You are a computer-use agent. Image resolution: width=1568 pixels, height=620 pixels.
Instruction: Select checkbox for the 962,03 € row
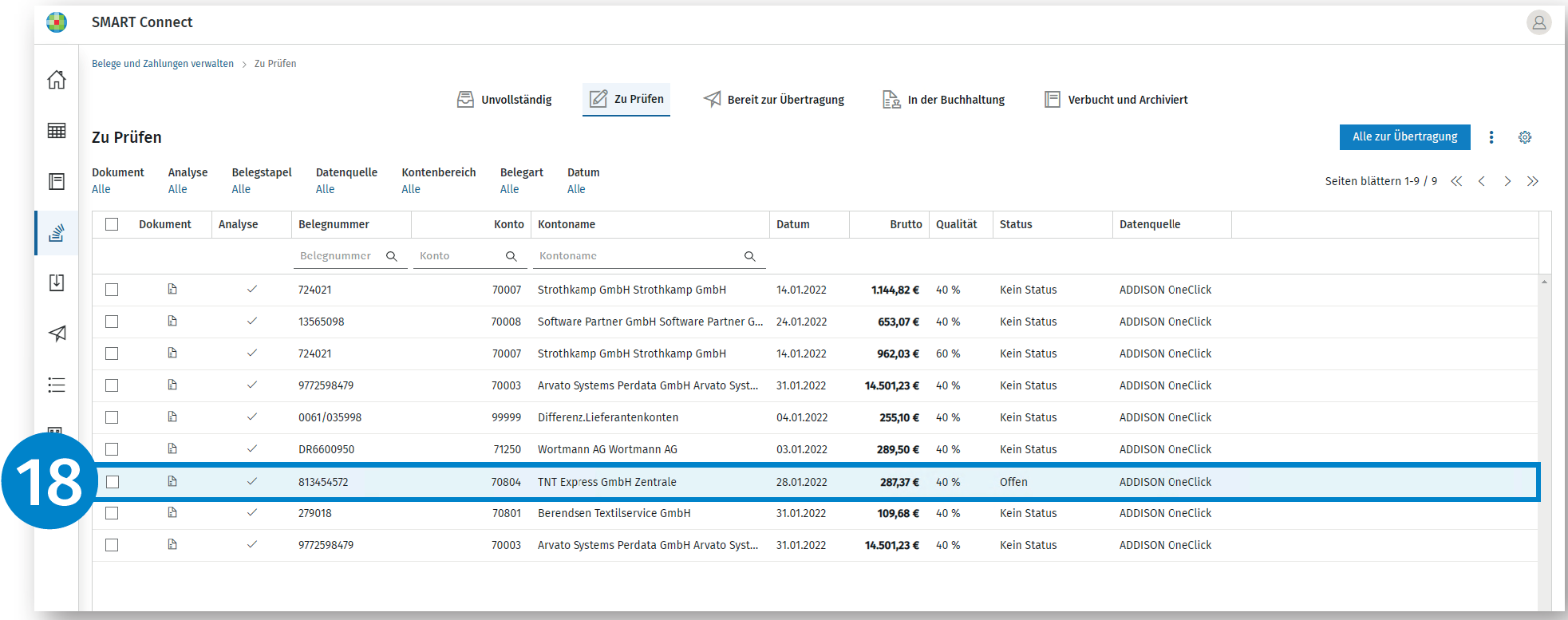pos(112,353)
